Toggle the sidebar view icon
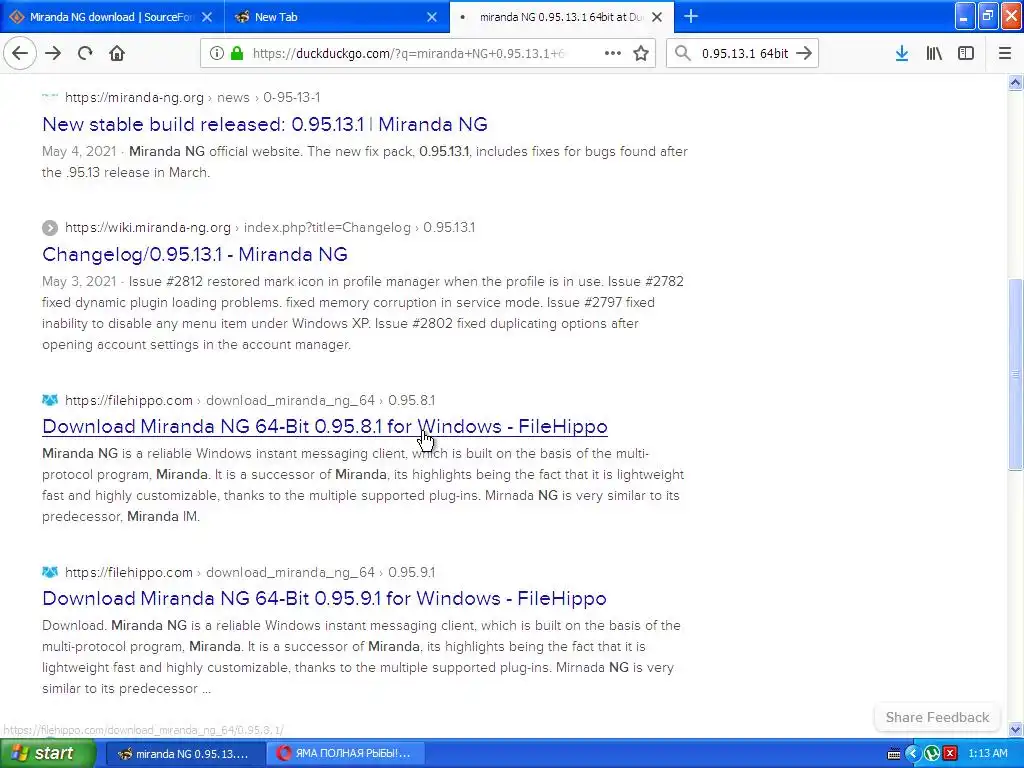The image size is (1024, 768). click(x=966, y=54)
